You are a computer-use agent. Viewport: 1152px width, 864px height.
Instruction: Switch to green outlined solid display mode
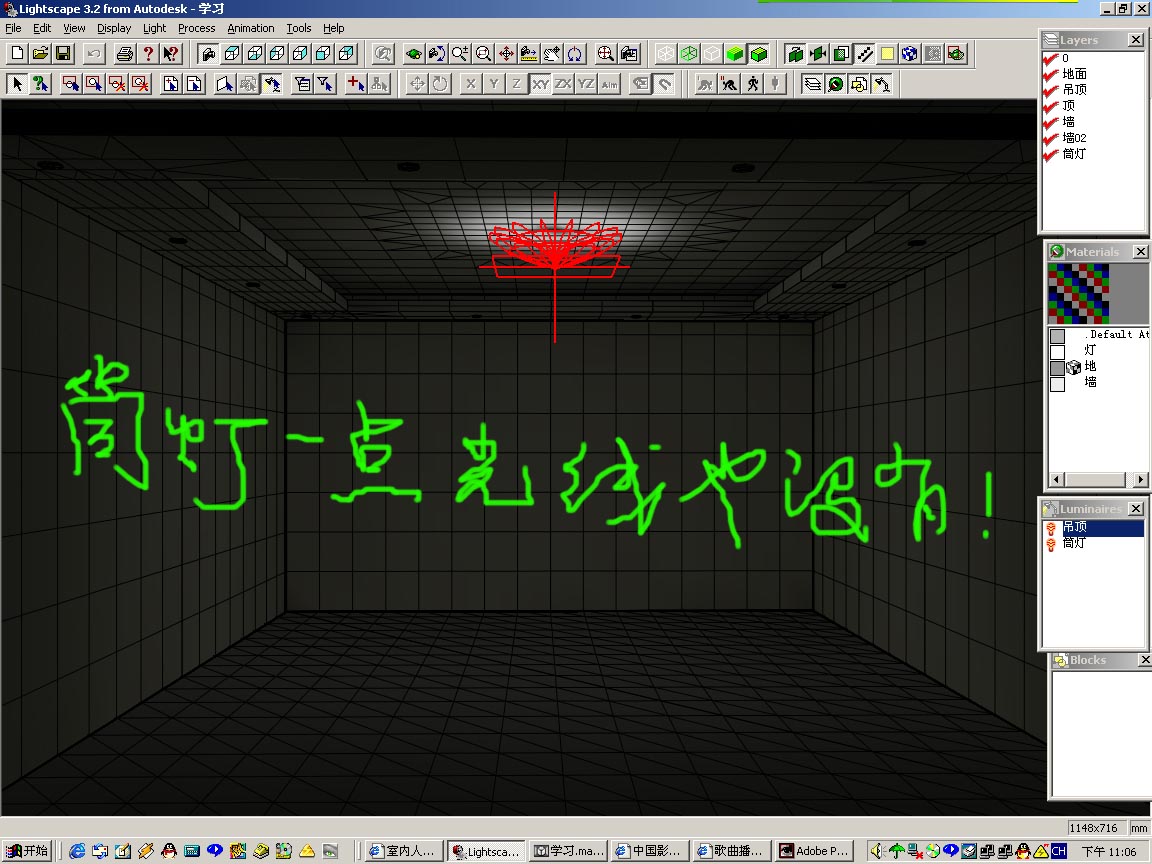click(759, 54)
